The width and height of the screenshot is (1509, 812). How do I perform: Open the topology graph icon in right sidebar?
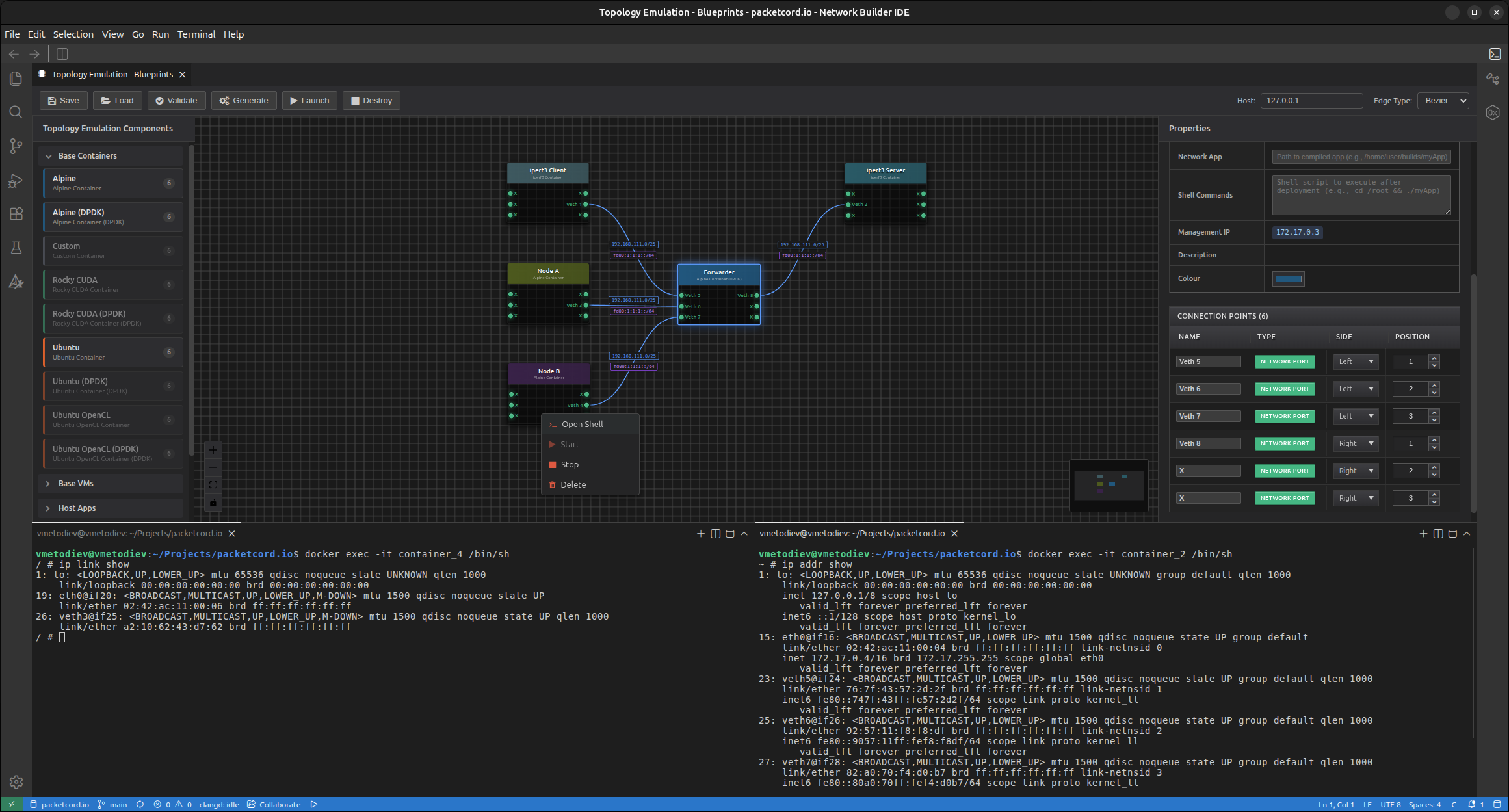[x=1493, y=79]
